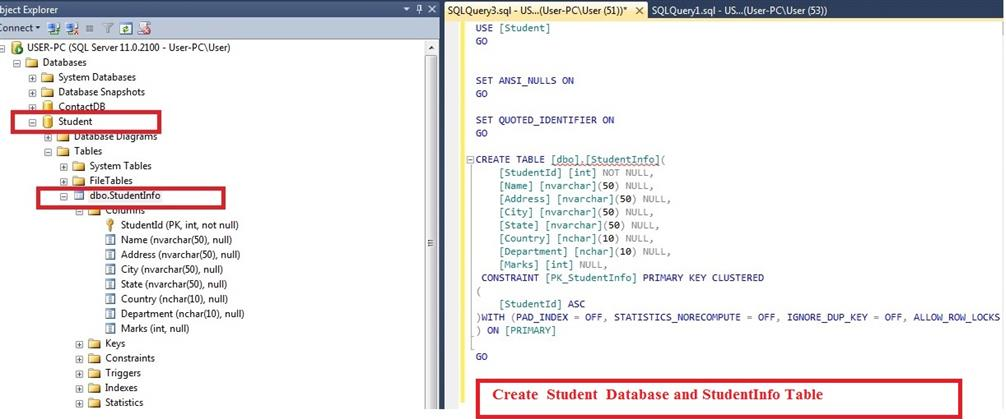Open Object Explorer window position dropdown arrow

tap(407, 9)
